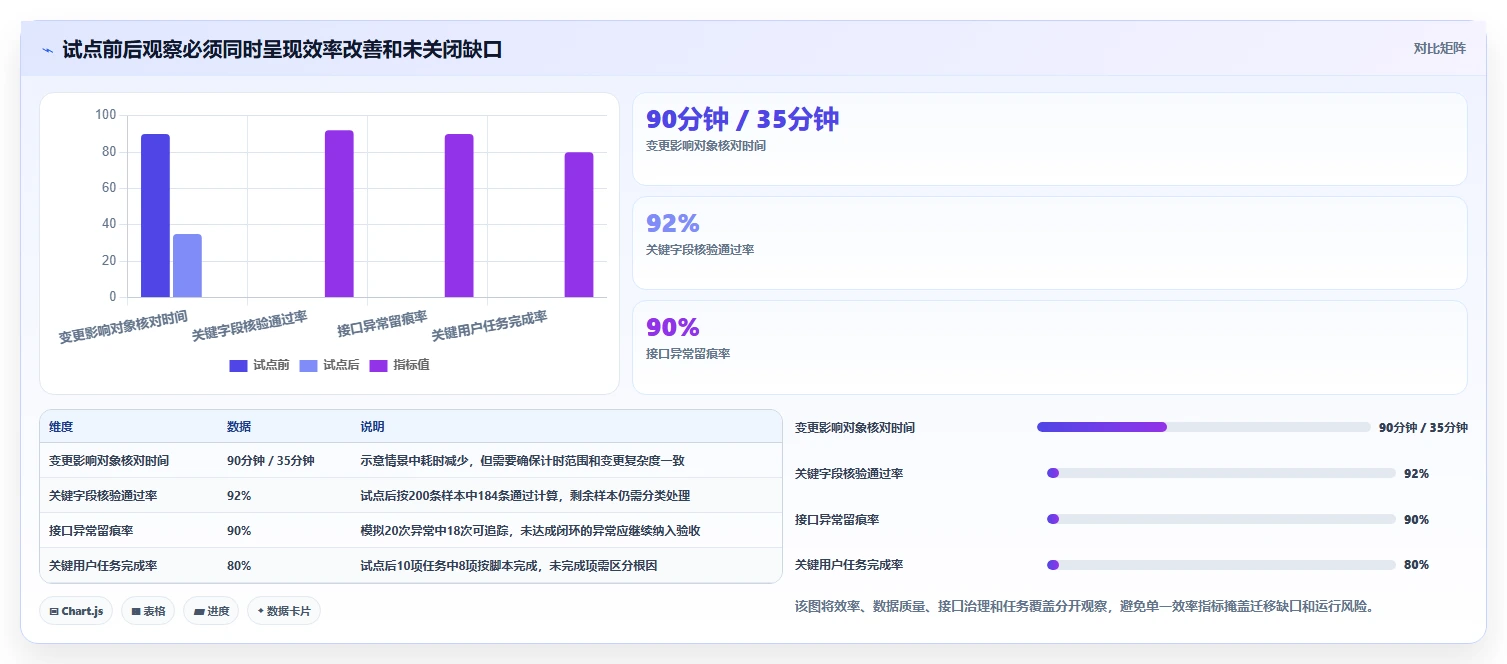This screenshot has width=1507, height=664.
Task: Click the 关键字段核验通过率 progress bar
Action: [x=1221, y=473]
